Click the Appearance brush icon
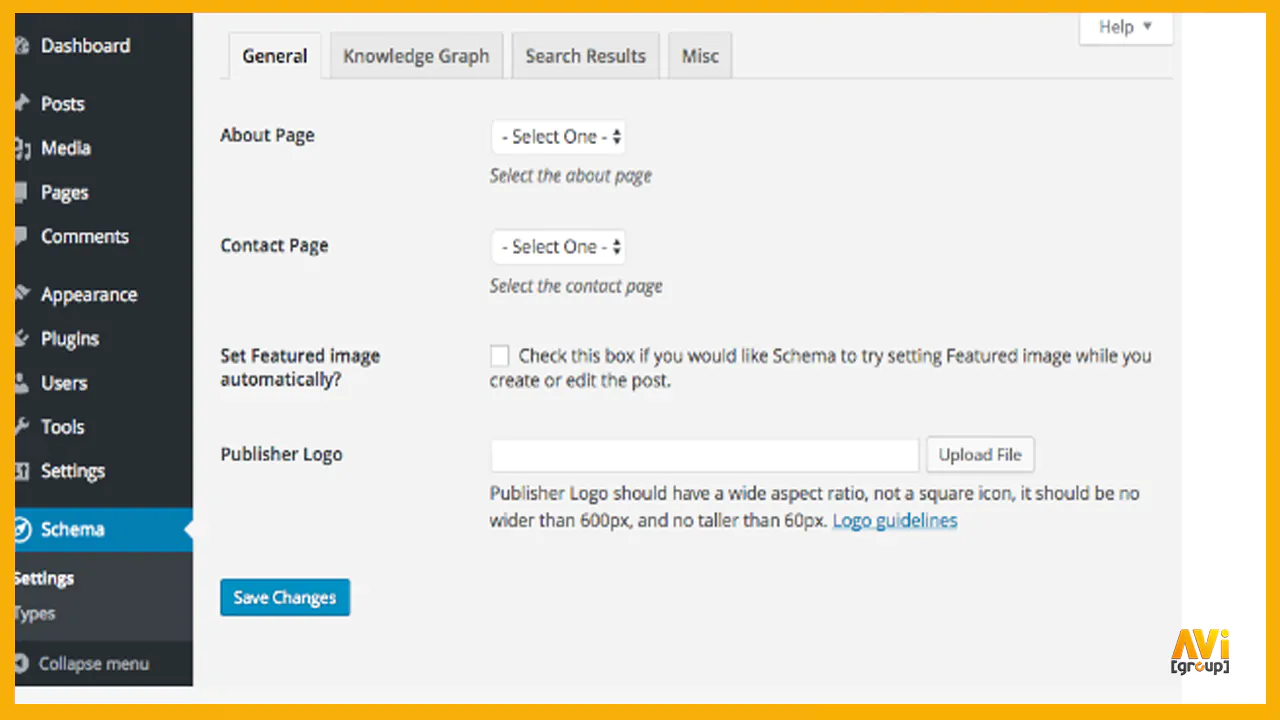Viewport: 1280px width, 720px height. (x=21, y=294)
